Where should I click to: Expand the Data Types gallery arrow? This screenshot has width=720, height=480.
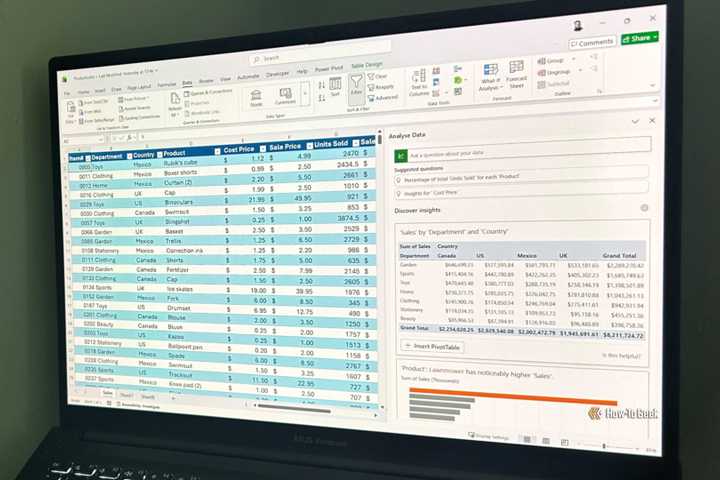(x=305, y=94)
